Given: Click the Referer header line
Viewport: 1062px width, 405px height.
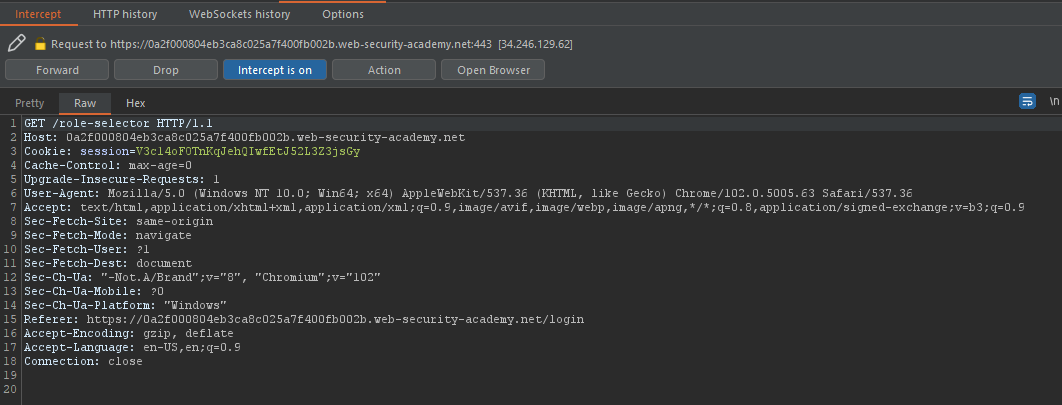Looking at the screenshot, I should pos(304,319).
